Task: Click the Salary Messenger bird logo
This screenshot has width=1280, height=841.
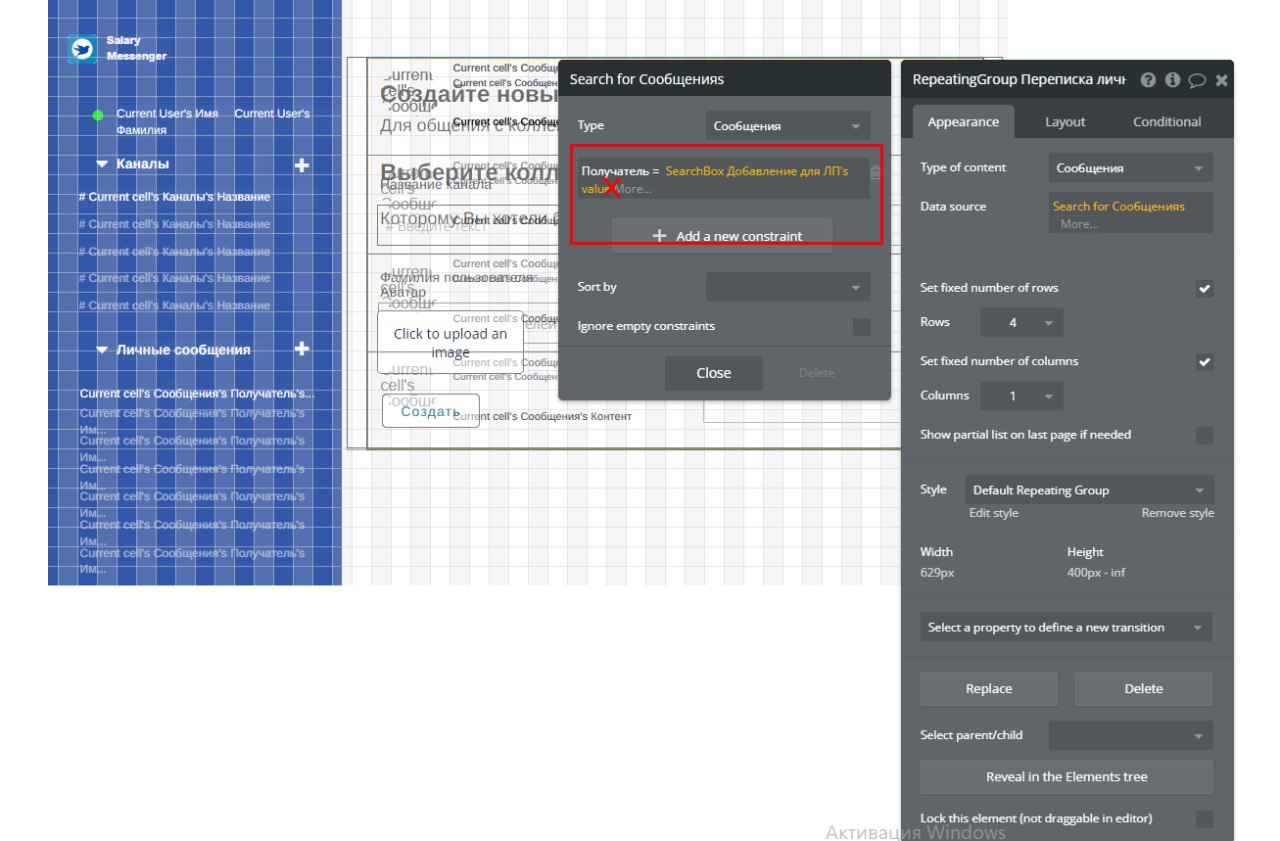Action: [82, 49]
